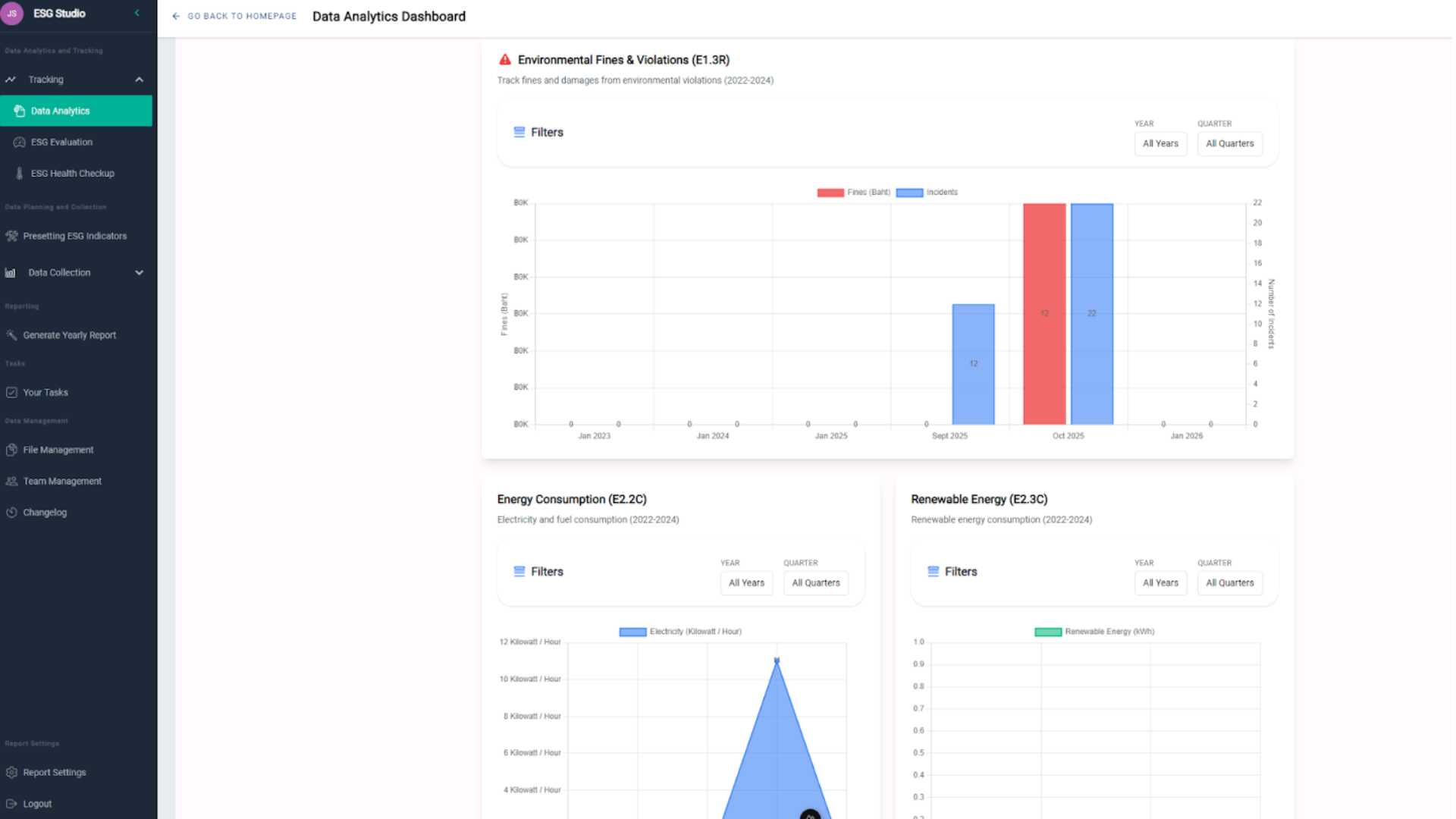Click the ESG Health Checkup thermometer icon
Viewport: 1456px width, 819px height.
click(x=20, y=174)
